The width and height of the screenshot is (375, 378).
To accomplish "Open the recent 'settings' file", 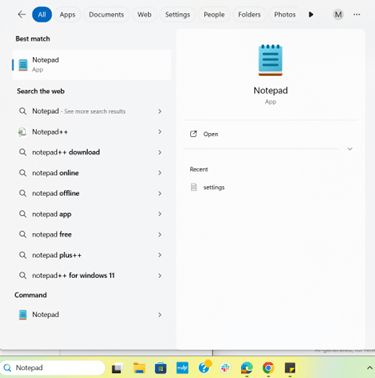I will point(214,187).
